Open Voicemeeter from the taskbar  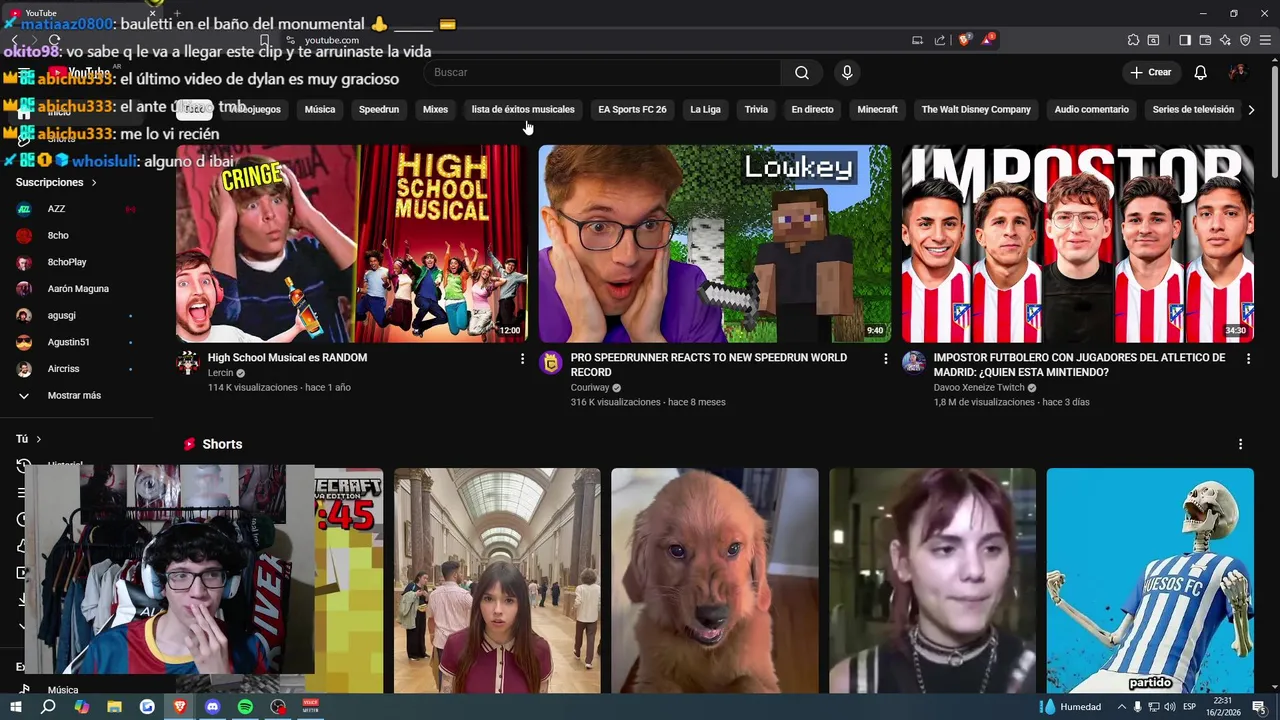pos(311,707)
